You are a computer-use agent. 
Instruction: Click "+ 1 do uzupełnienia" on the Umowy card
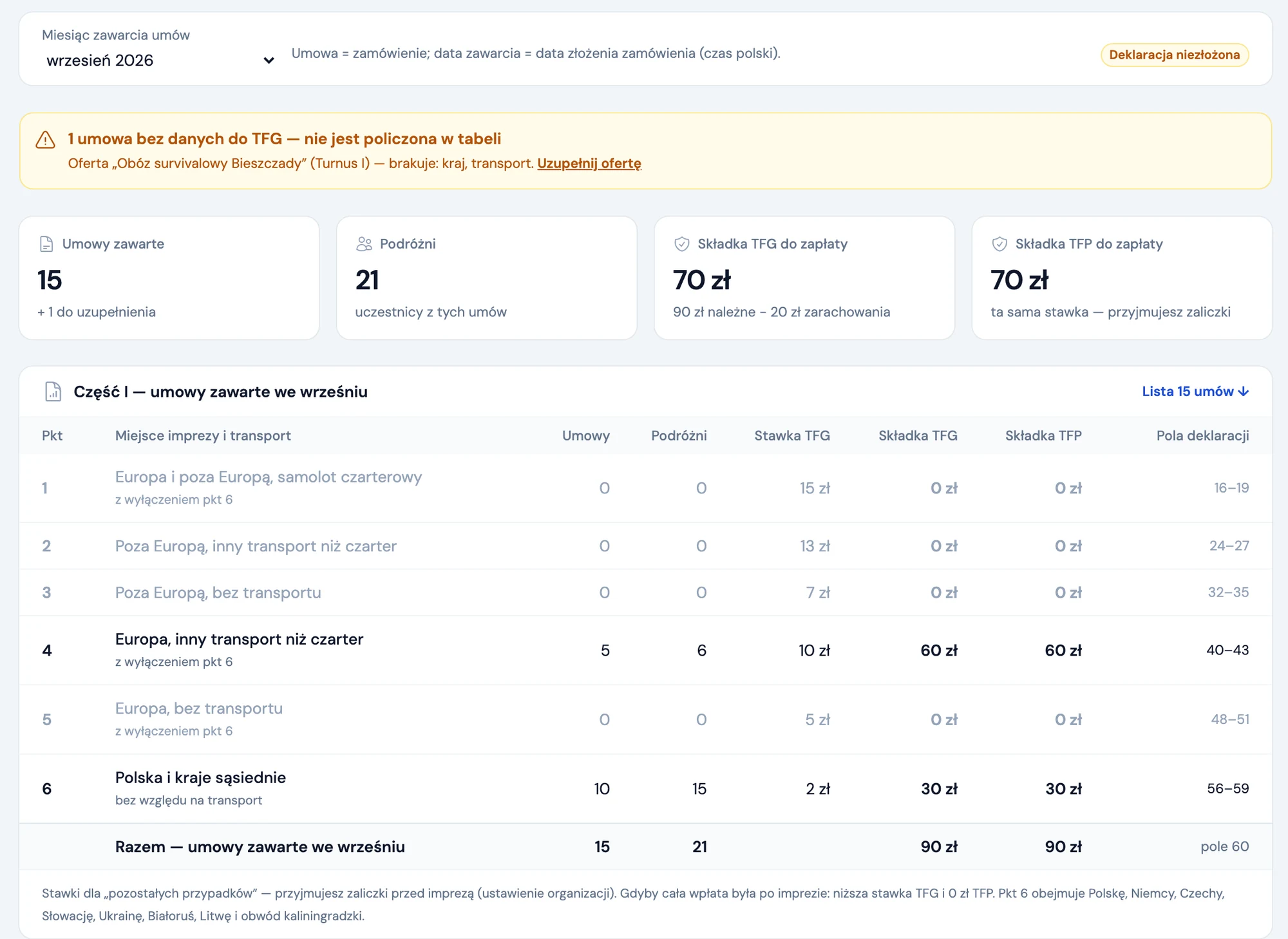tap(97, 312)
